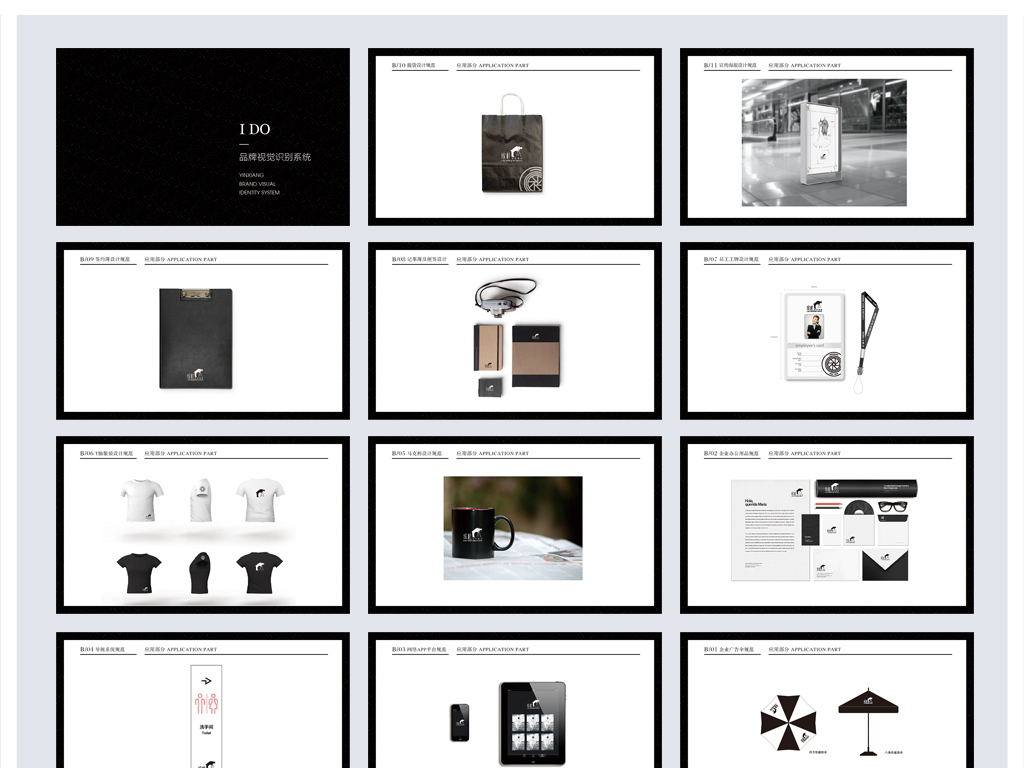Click 'APPLICATION PART' on the B/10 slide
Screen dimensions: 1024x768
(x=504, y=65)
